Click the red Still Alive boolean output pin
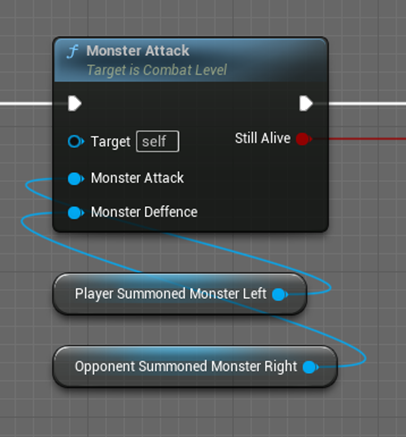 304,139
